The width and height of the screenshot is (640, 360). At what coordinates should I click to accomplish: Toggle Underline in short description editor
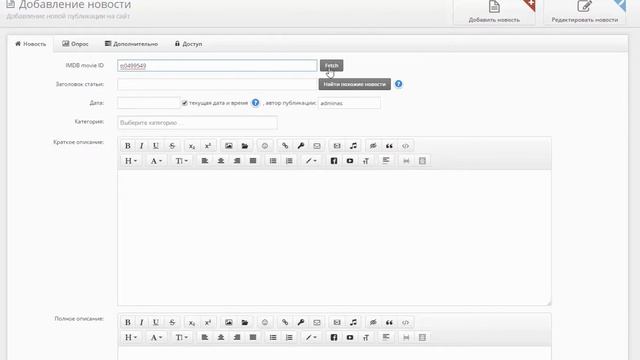[156, 146]
